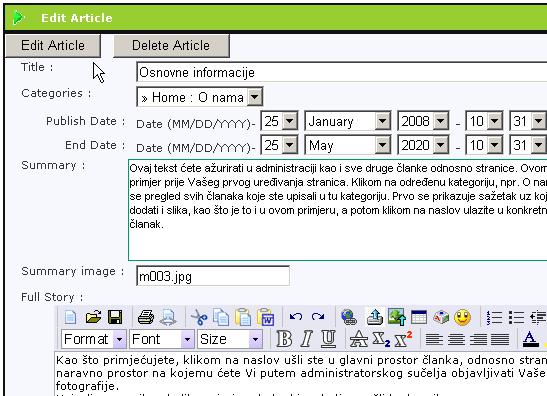Screen dimensions: 547x396
Task: Open the Categories dropdown showing Home : O nama
Action: point(200,97)
